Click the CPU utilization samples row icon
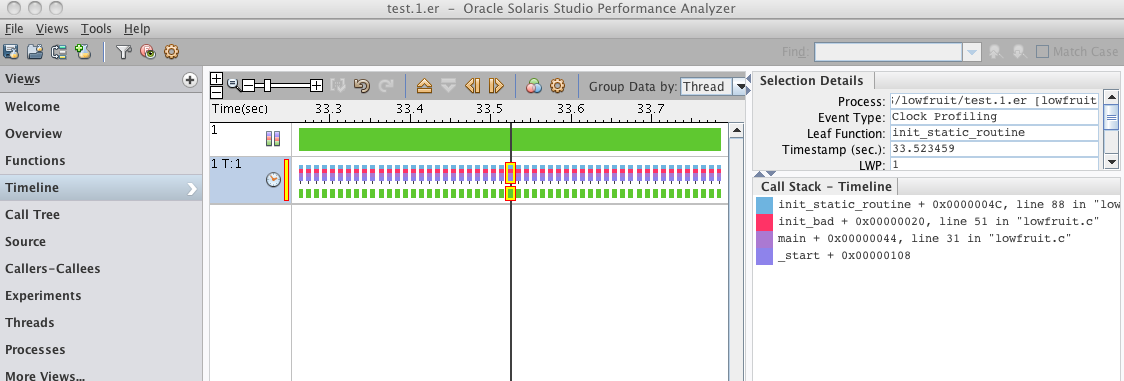Viewport: 1124px width, 381px height. coord(273,139)
